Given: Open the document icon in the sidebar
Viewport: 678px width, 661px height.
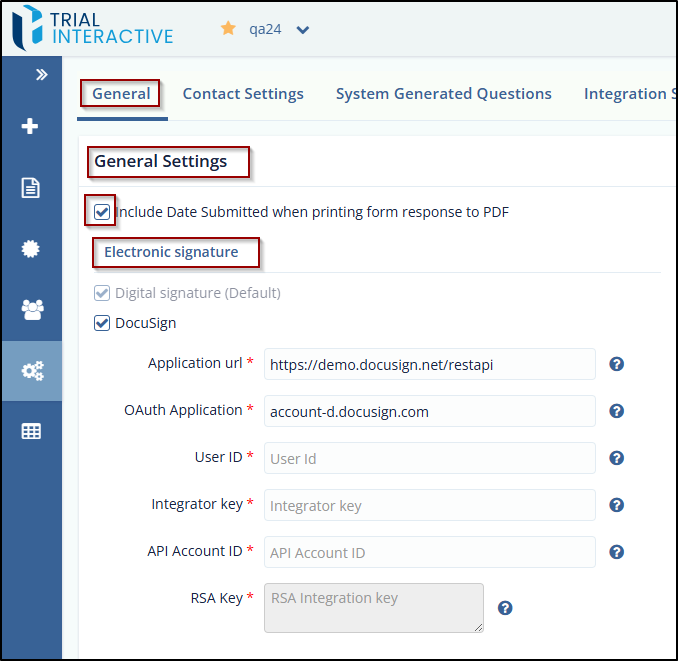Looking at the screenshot, I should point(31,188).
